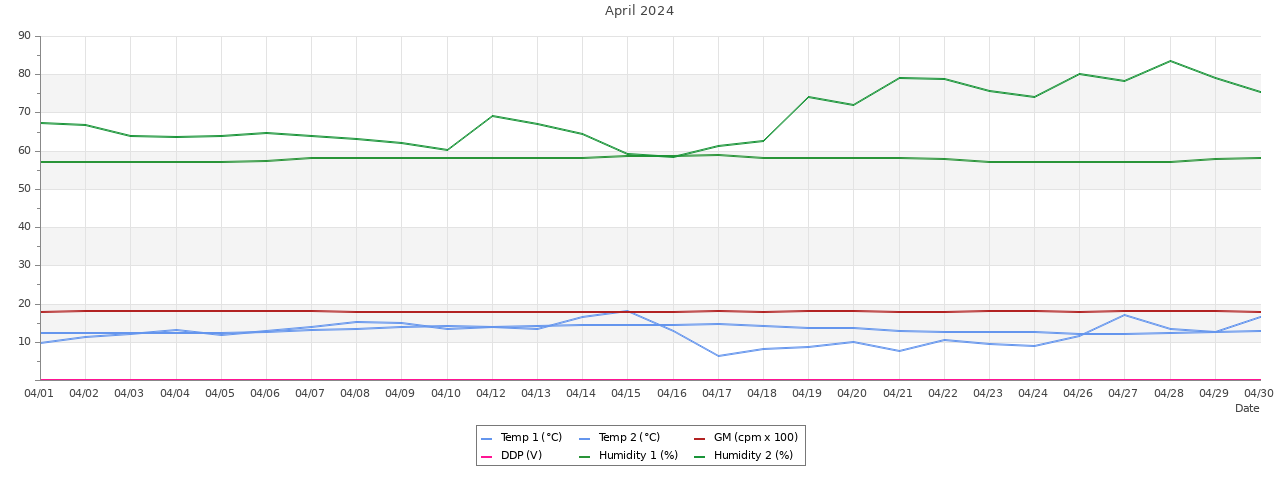Viewport: 1280px width, 500px height.
Task: Toggle the Temp 2 (°C) series label
Action: [x=629, y=438]
